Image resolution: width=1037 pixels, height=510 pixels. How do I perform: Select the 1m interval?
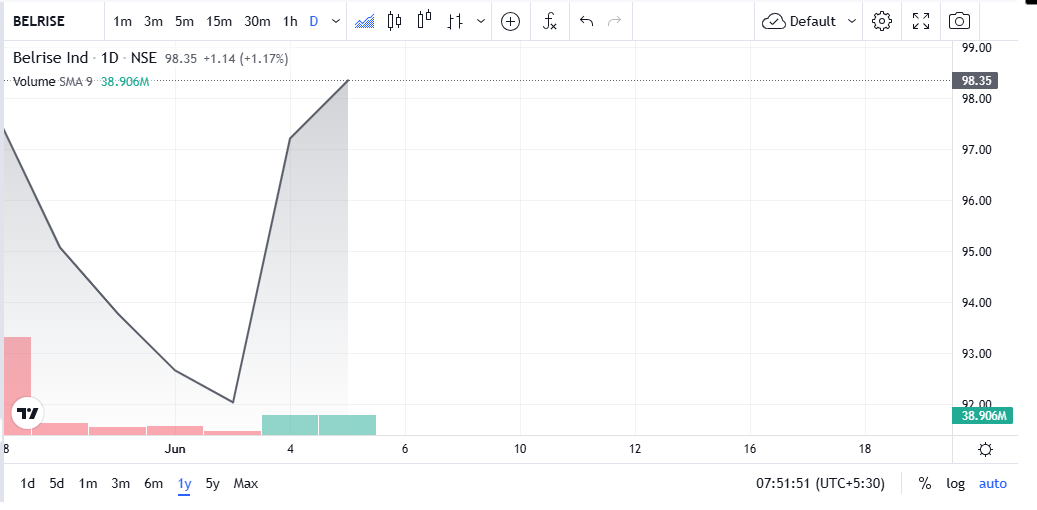click(122, 21)
